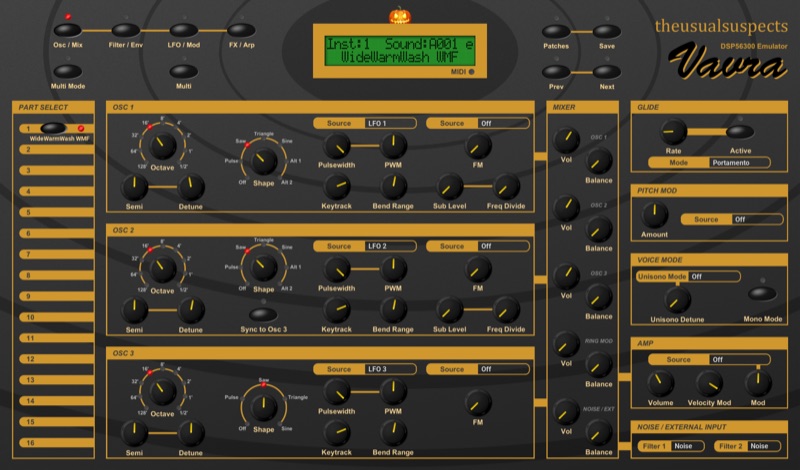Select part 8 in Part Select
Screen dimensions: 800x470
pos(56,275)
